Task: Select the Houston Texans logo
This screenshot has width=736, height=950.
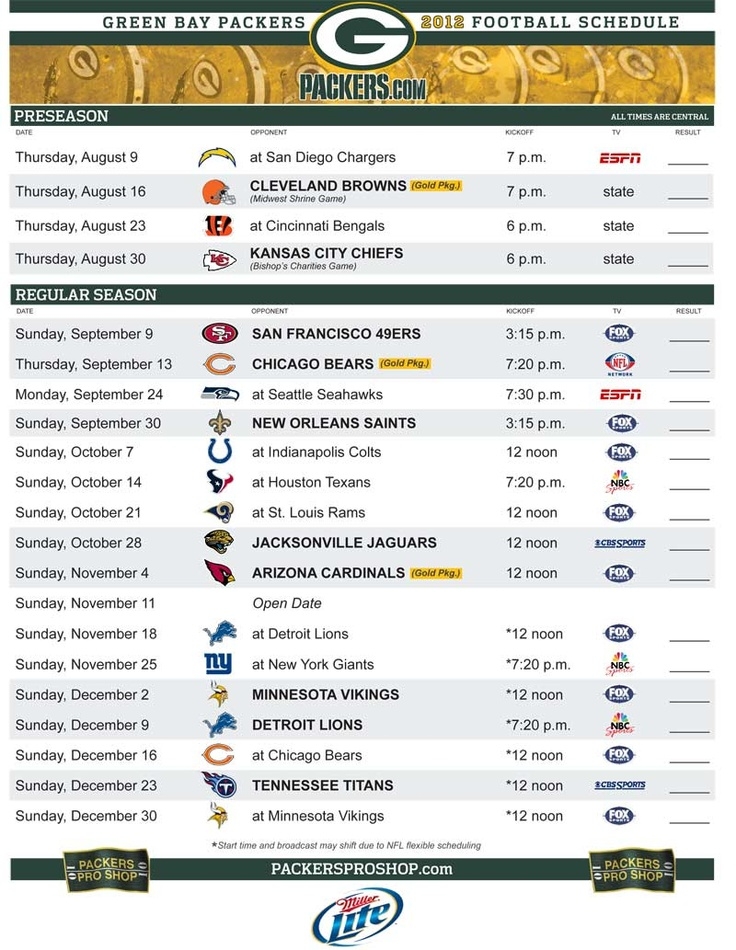Action: [x=219, y=482]
